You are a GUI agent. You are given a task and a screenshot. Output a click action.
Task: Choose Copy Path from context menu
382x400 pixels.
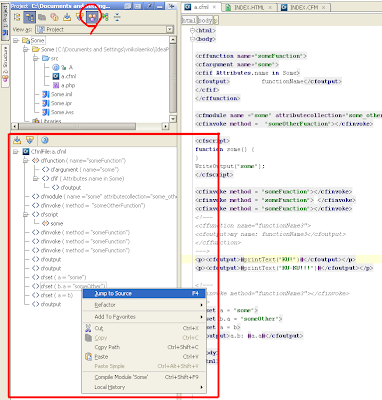coord(144,347)
